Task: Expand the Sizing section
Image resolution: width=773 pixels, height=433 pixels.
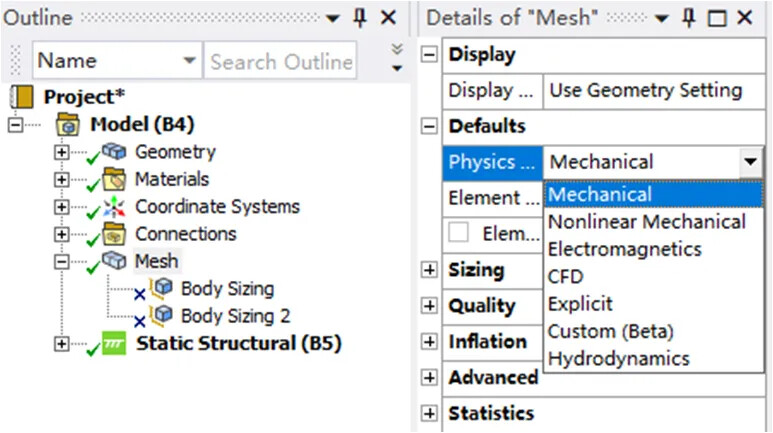Action: pyautogui.click(x=430, y=270)
